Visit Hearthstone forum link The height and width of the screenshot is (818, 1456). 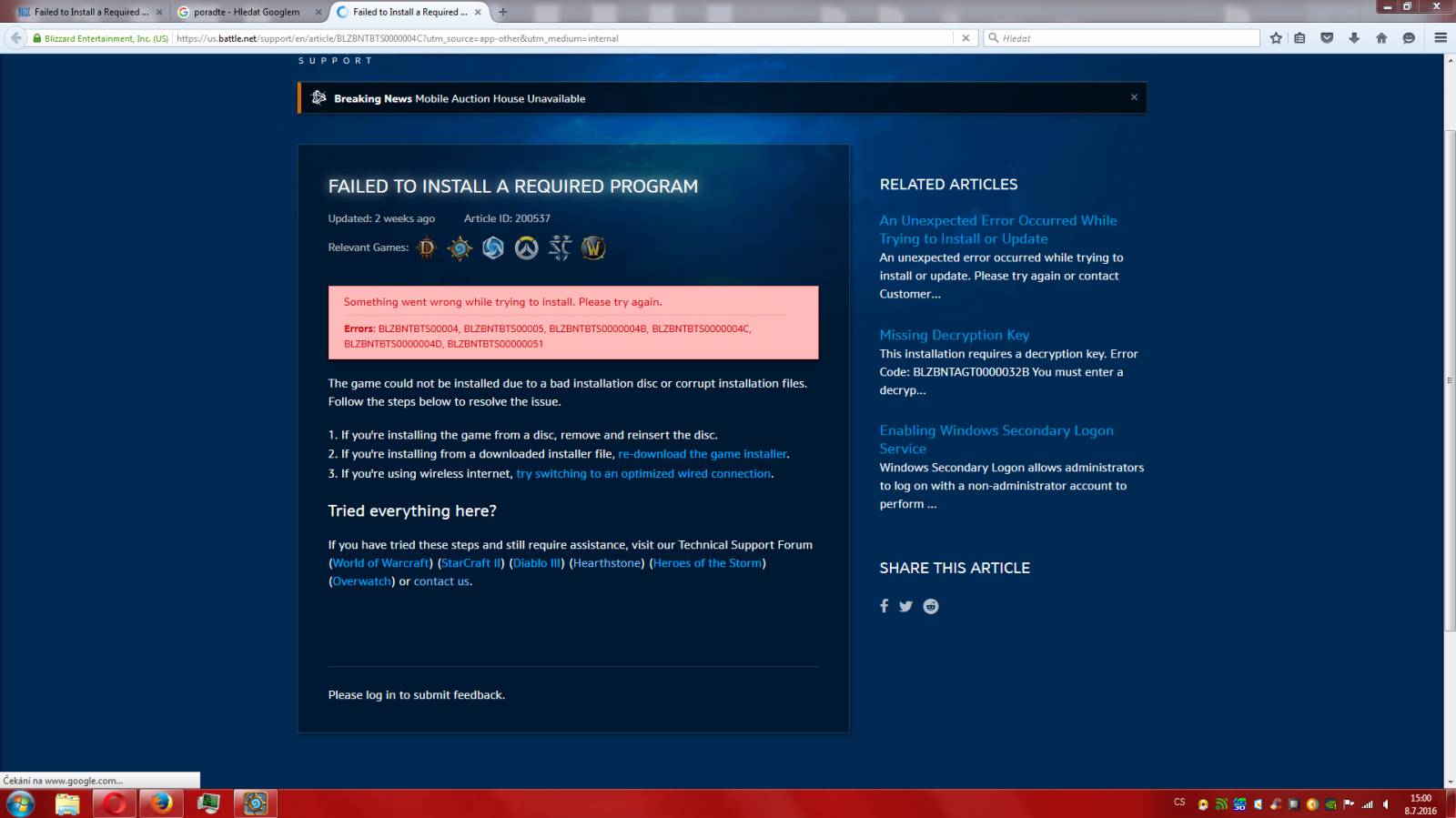(607, 563)
